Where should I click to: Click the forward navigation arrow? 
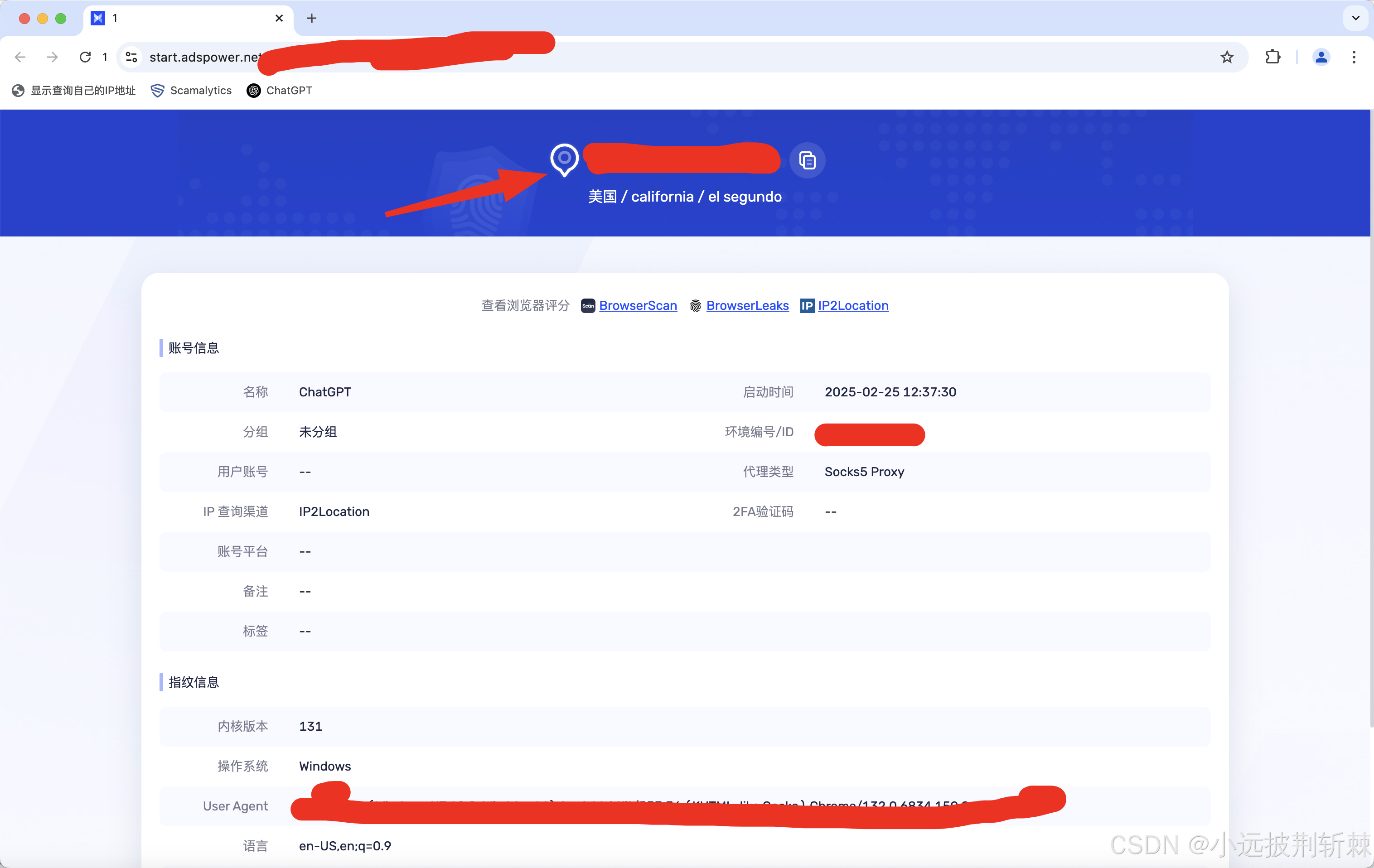pyautogui.click(x=52, y=57)
